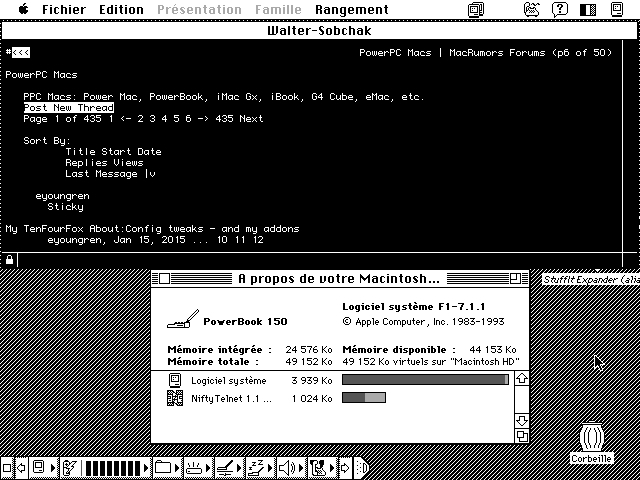Screen dimensions: 640x480
Task: Click the text "eyoungren, Jan 15, 2015"
Action: pos(116,240)
